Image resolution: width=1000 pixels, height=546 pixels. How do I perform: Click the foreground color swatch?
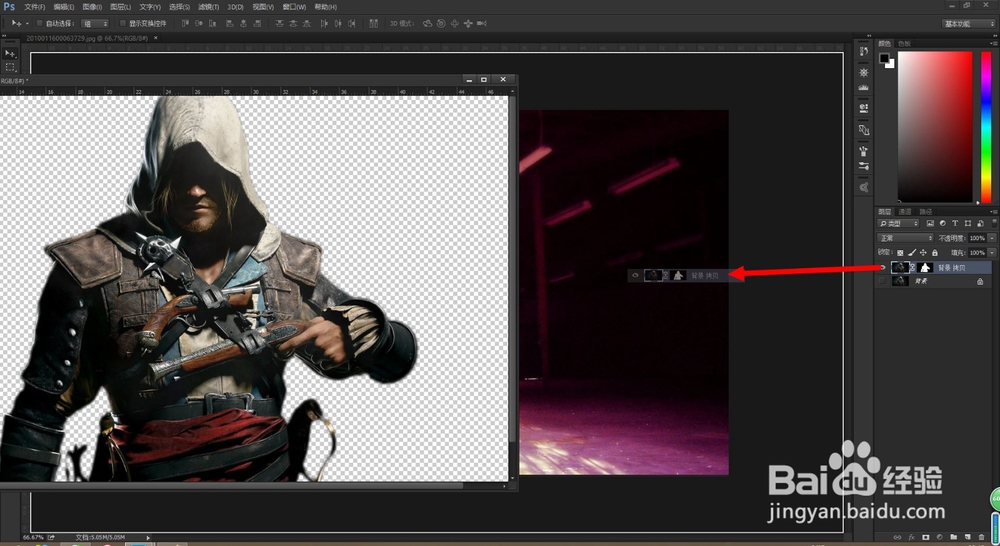884,58
